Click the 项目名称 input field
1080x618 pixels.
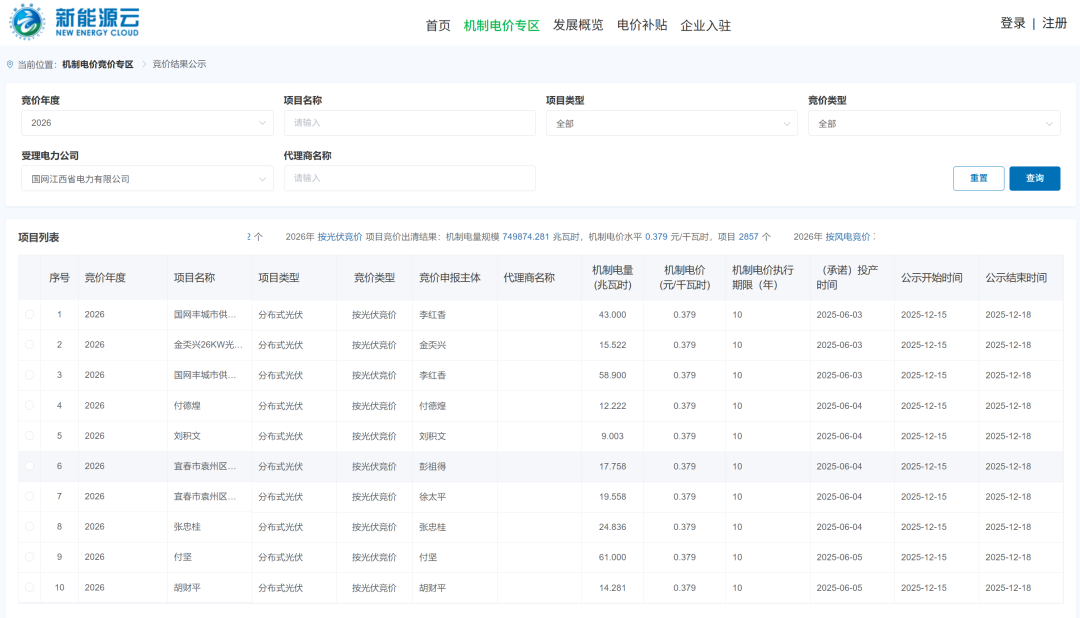point(409,123)
